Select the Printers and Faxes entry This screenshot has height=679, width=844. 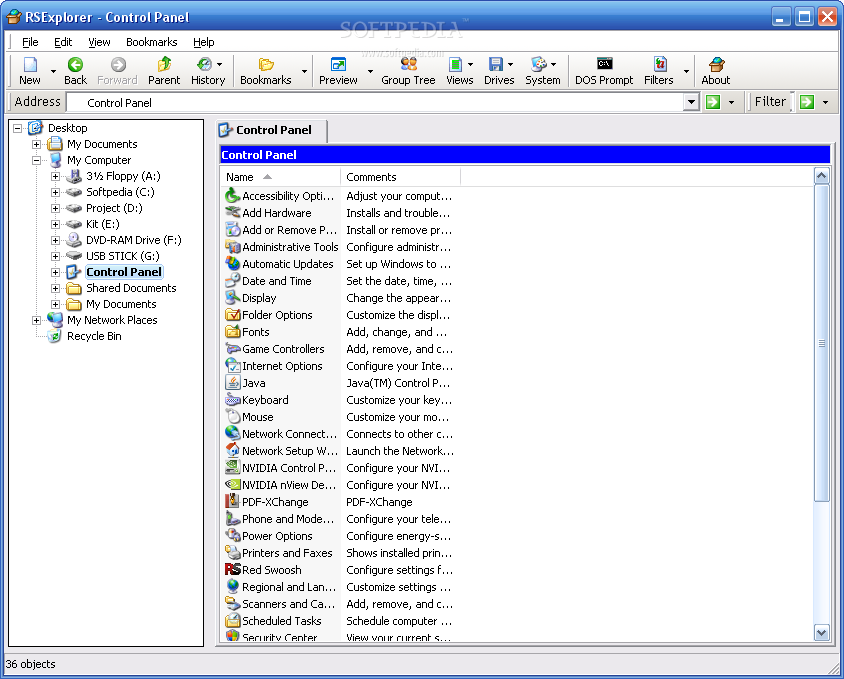[x=287, y=553]
